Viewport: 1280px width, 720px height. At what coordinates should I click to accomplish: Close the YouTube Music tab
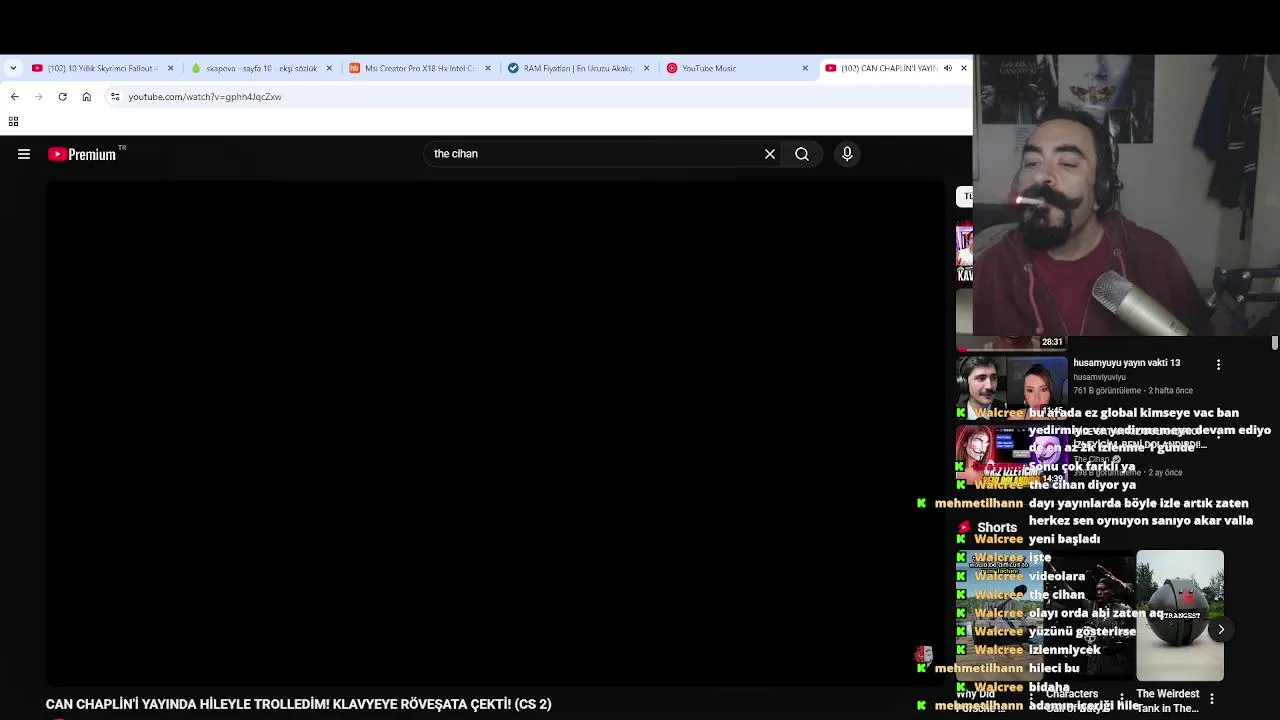click(805, 68)
